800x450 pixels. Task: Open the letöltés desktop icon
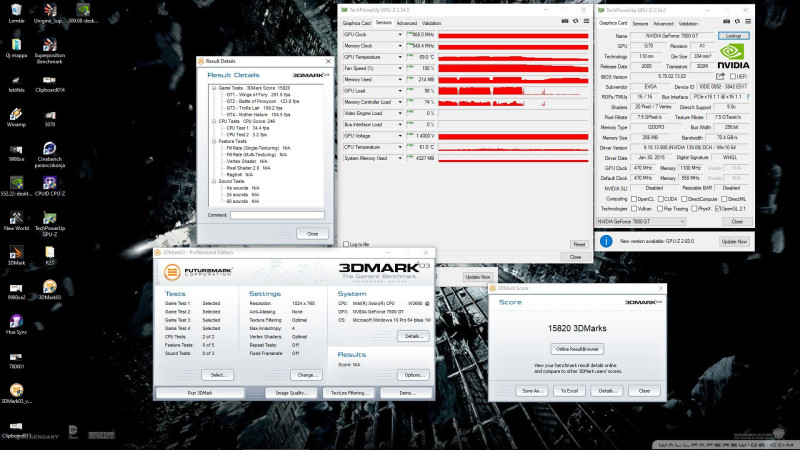[x=16, y=83]
